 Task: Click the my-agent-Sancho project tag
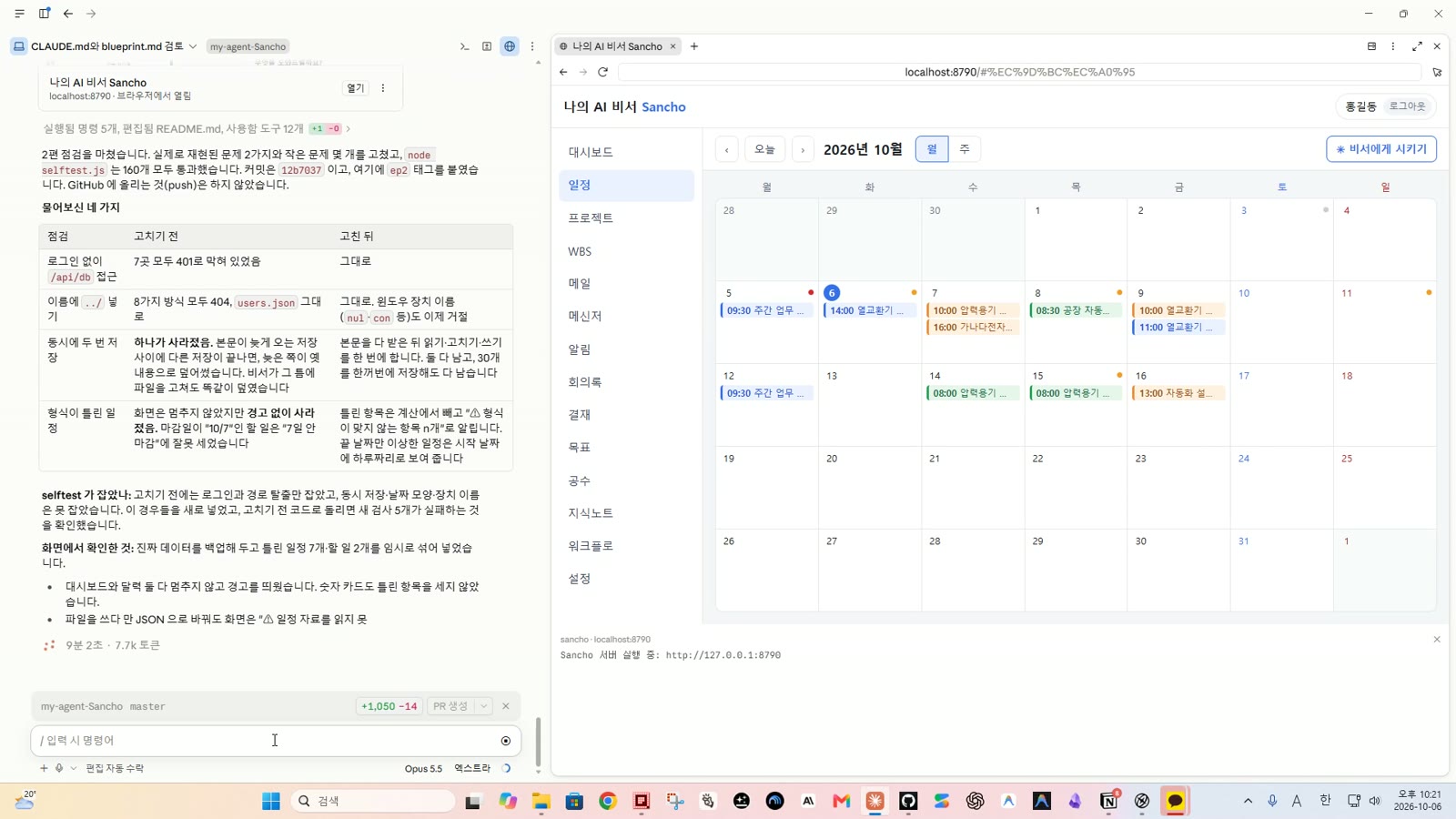(x=248, y=46)
